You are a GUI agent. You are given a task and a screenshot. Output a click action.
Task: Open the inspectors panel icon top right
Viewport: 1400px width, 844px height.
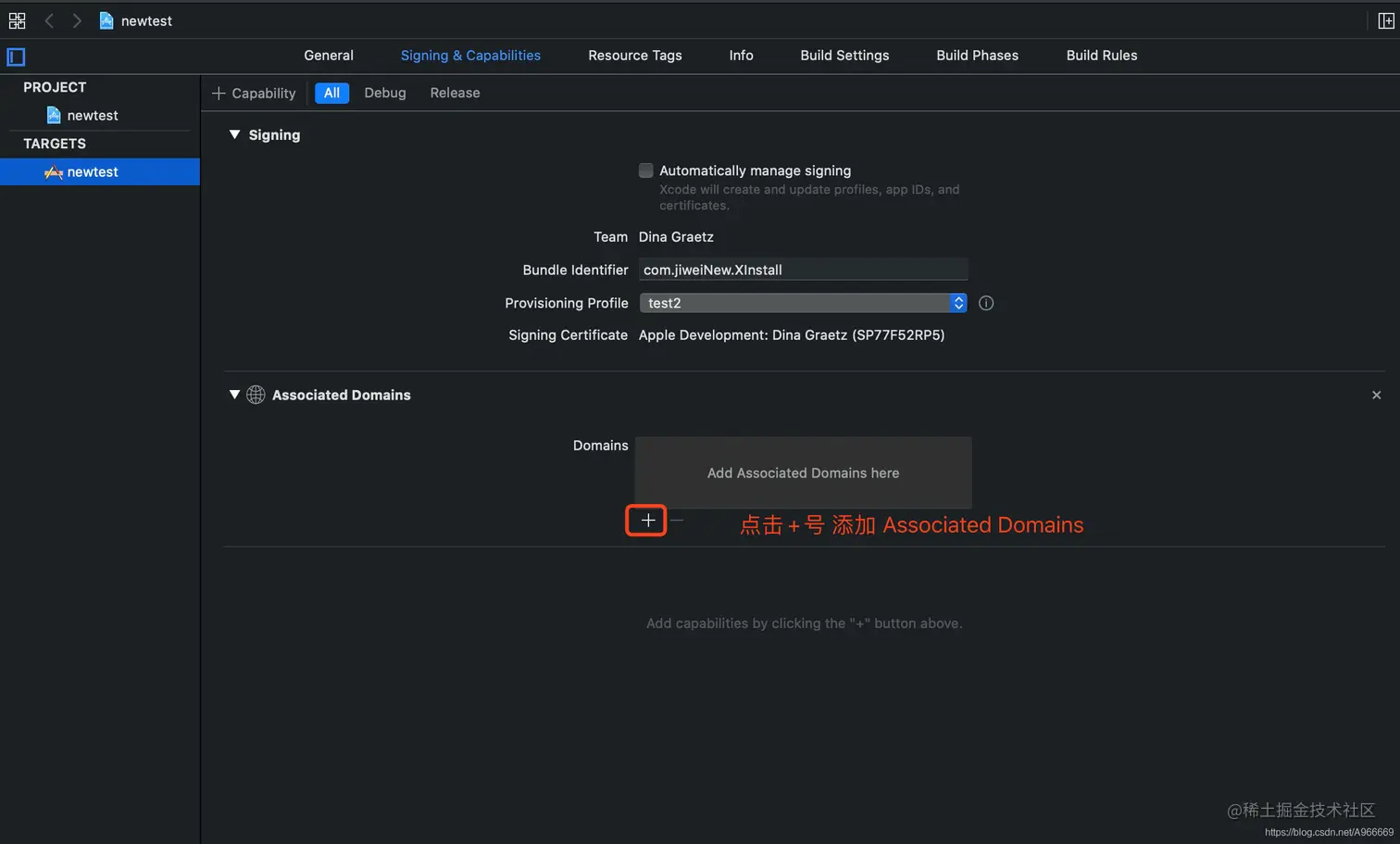click(1385, 20)
